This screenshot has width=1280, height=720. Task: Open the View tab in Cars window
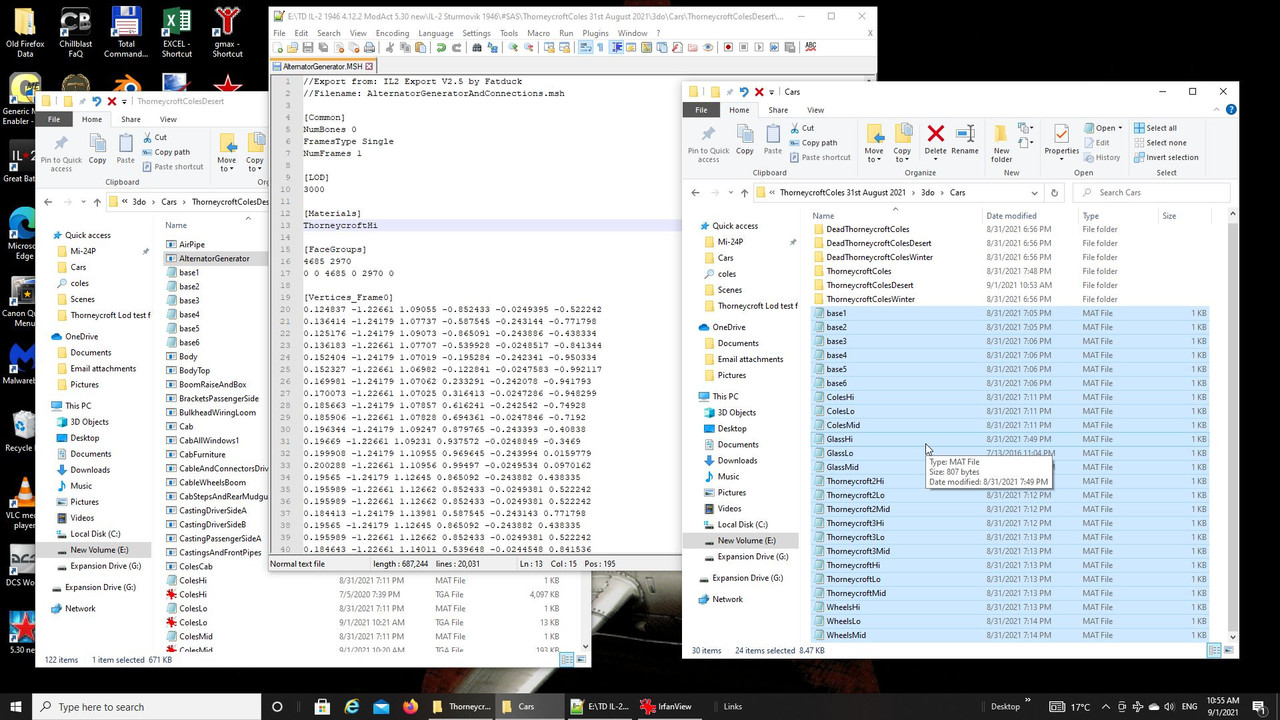click(815, 110)
